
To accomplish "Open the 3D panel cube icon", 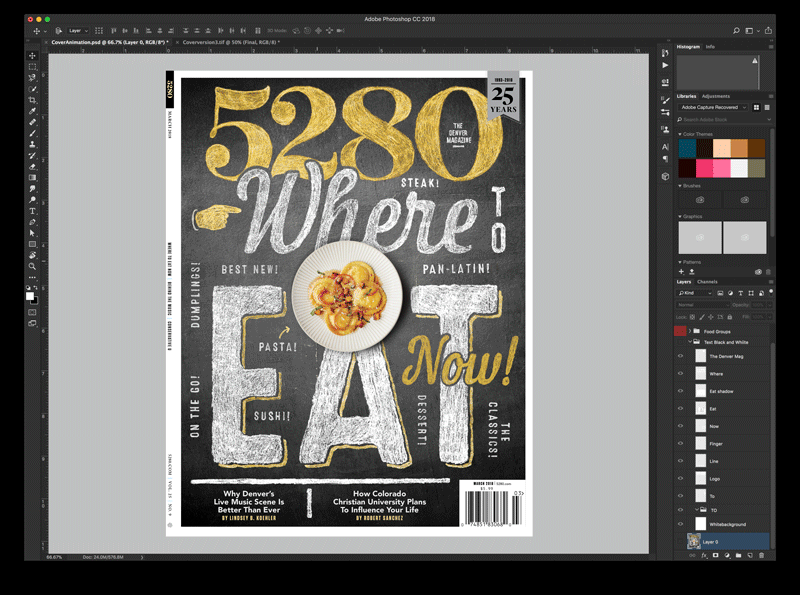I will pyautogui.click(x=665, y=177).
